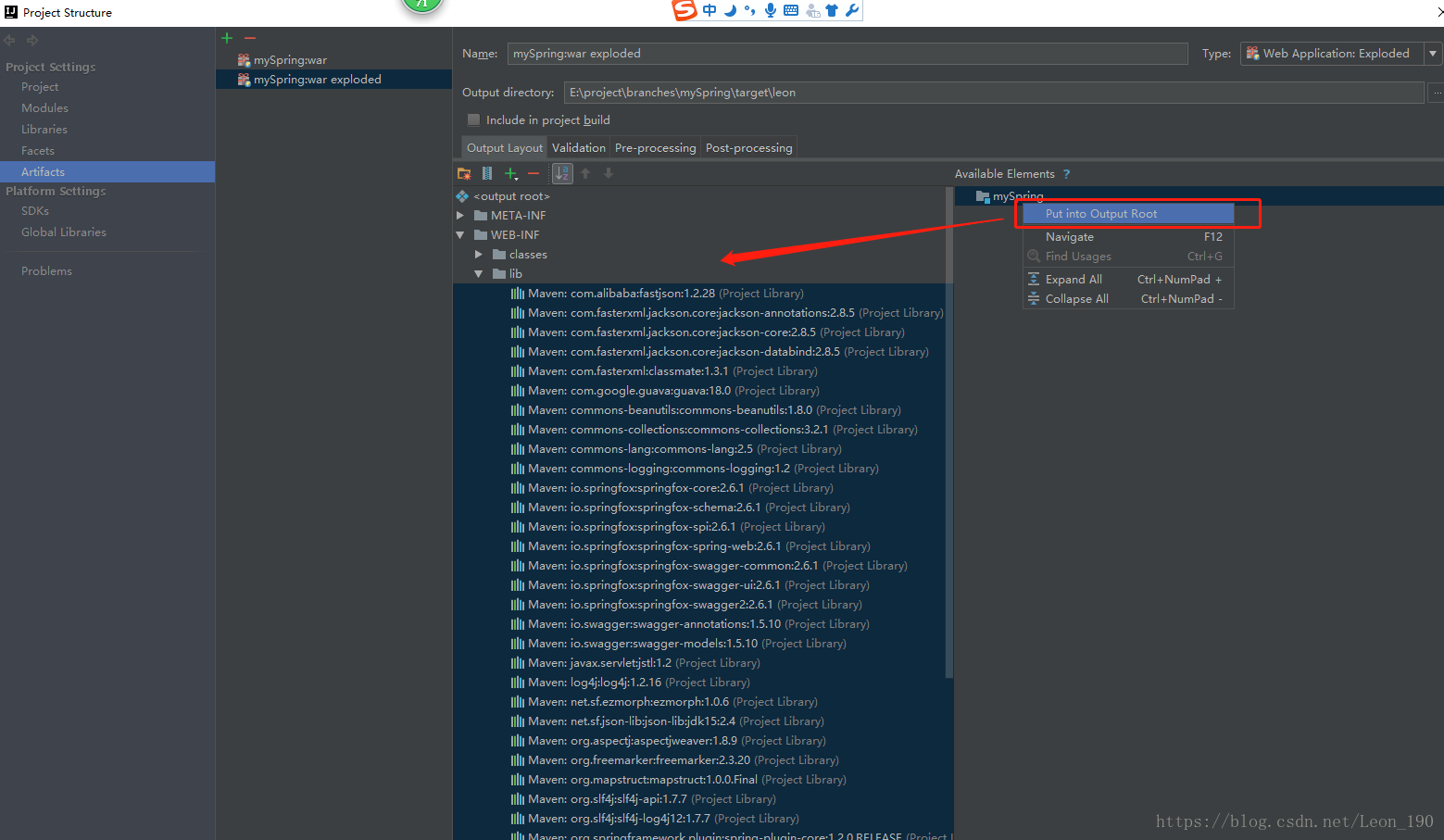Select Maven com.alibaba:fastjson:1.2.28 library row
The width and height of the screenshot is (1444, 840).
coord(703,294)
